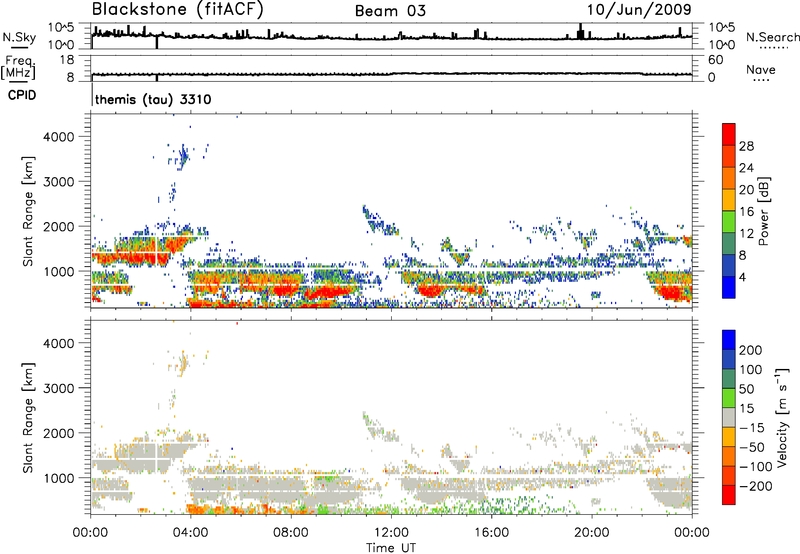
Task: Click the tall noise spike near 19:30 UT
Action: (x=580, y=31)
